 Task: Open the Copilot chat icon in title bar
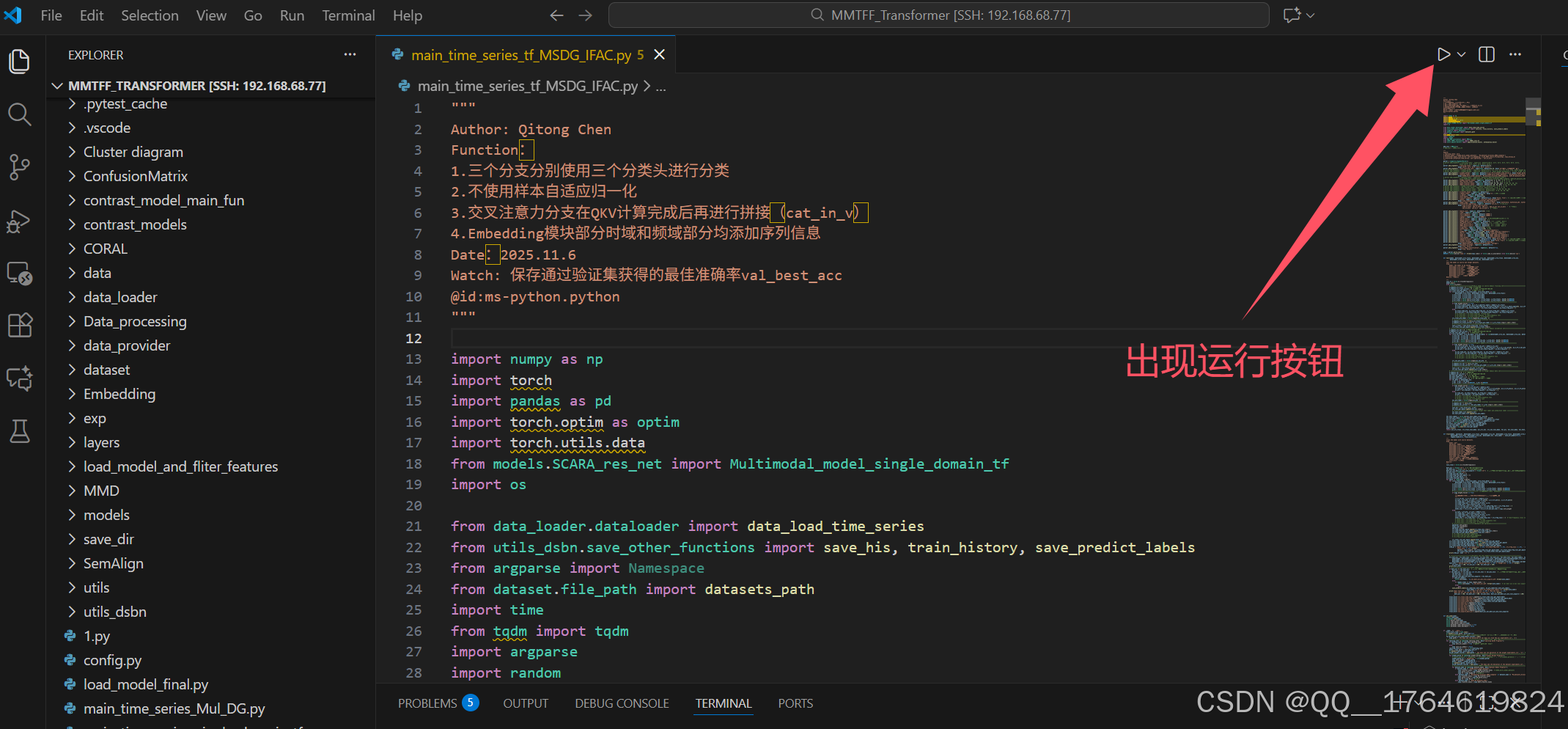click(1292, 15)
